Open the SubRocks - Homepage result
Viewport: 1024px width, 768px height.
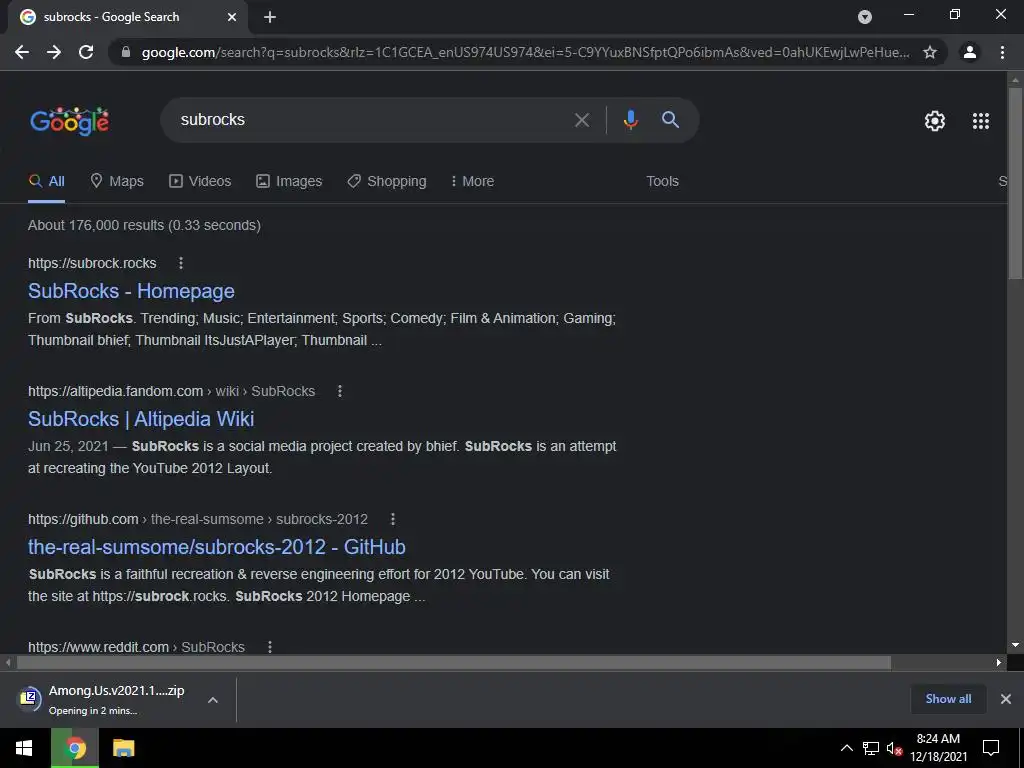click(131, 291)
